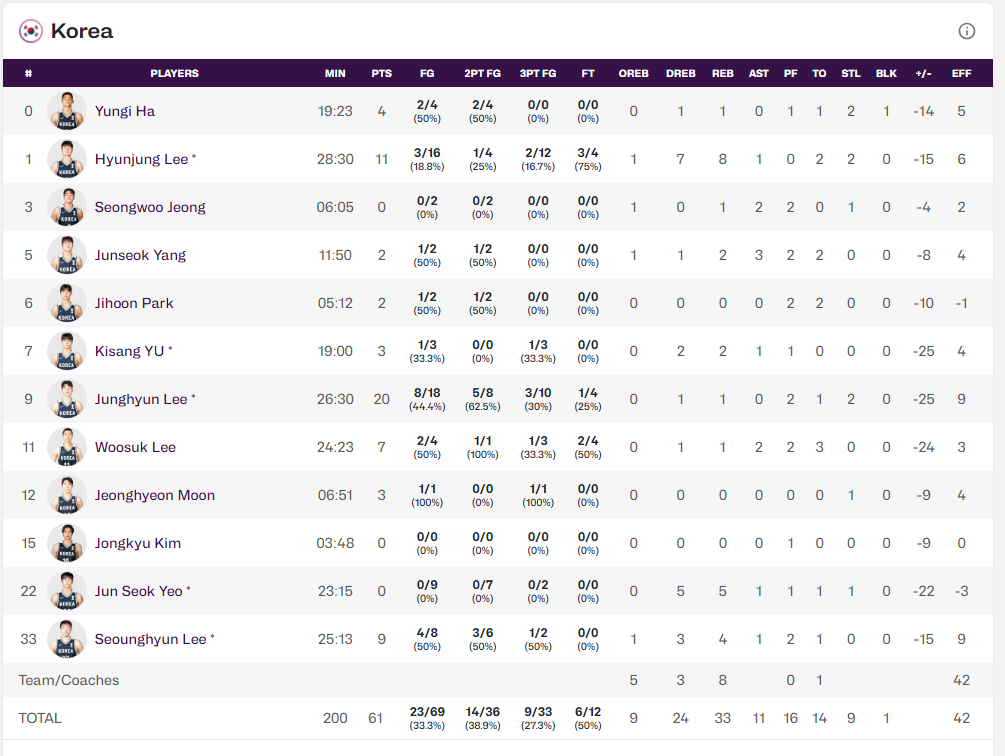This screenshot has width=1005, height=756.
Task: Click the info icon beside Korea header
Action: pyautogui.click(x=966, y=31)
